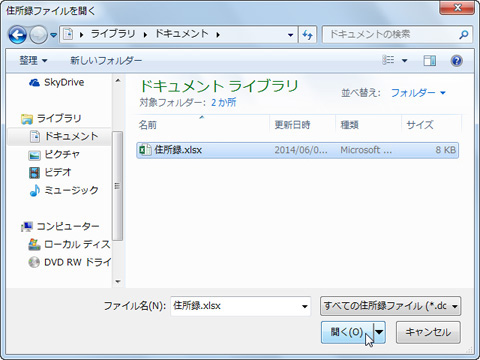The width and height of the screenshot is (480, 360).
Task: Close the 住所録ファイルを開く dialog
Action: coord(457,7)
